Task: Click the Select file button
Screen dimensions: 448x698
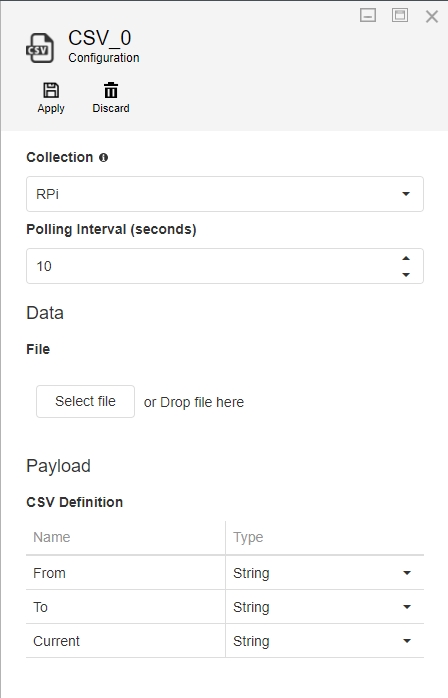Action: [x=86, y=402]
